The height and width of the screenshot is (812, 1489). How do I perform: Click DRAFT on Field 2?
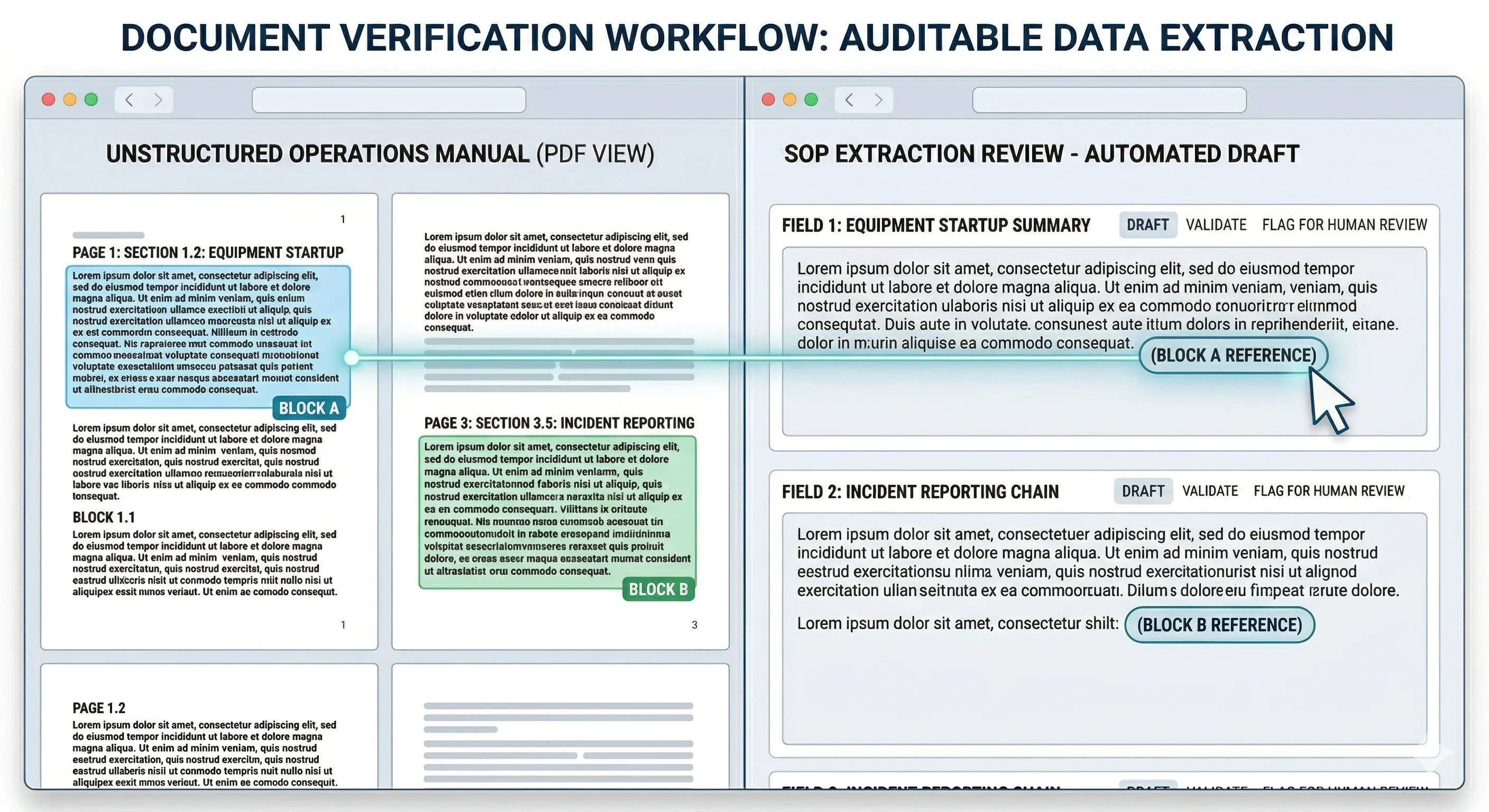1143,491
